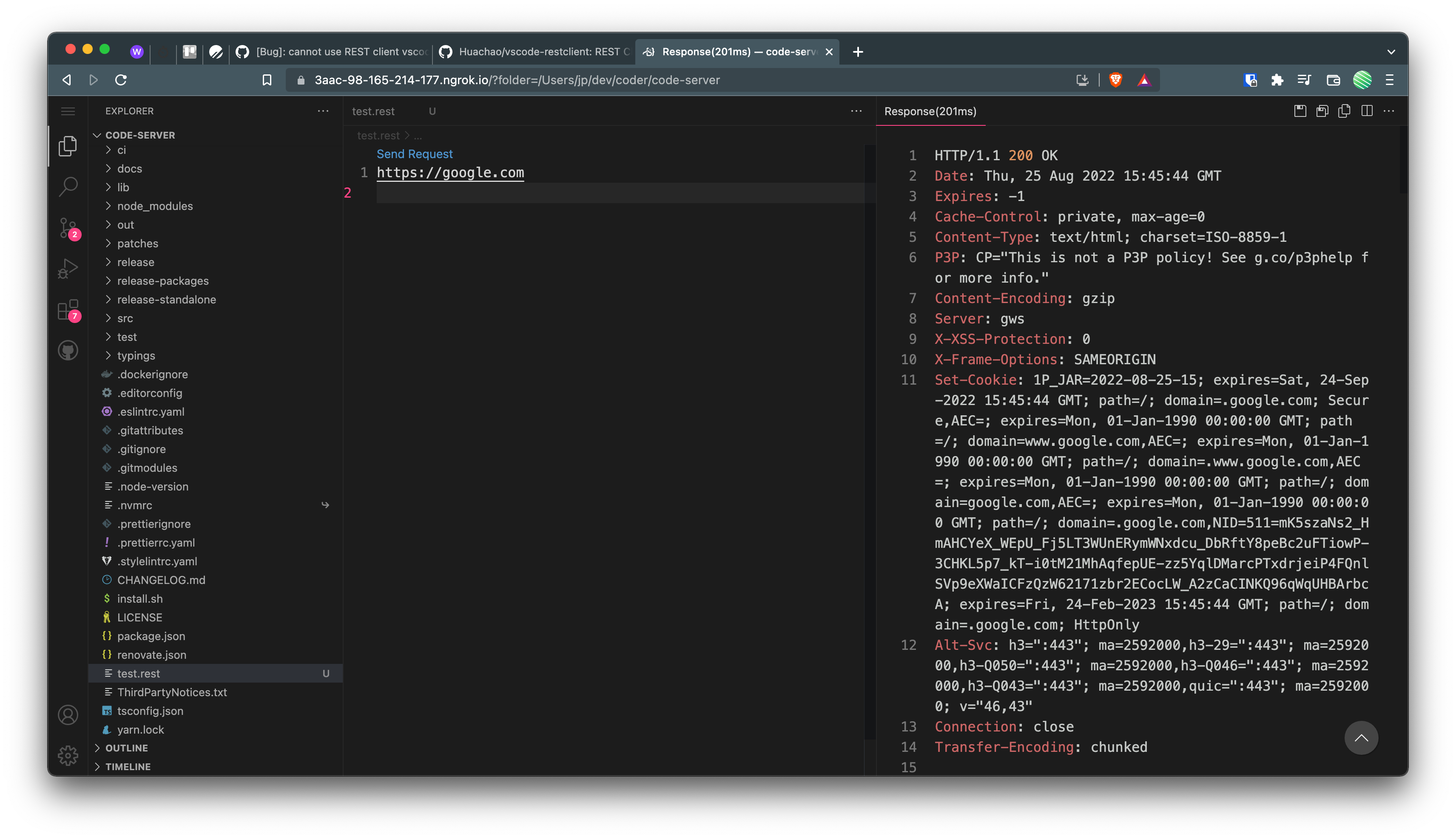Open the GitHub view in activity bar
1456x839 pixels.
[68, 350]
